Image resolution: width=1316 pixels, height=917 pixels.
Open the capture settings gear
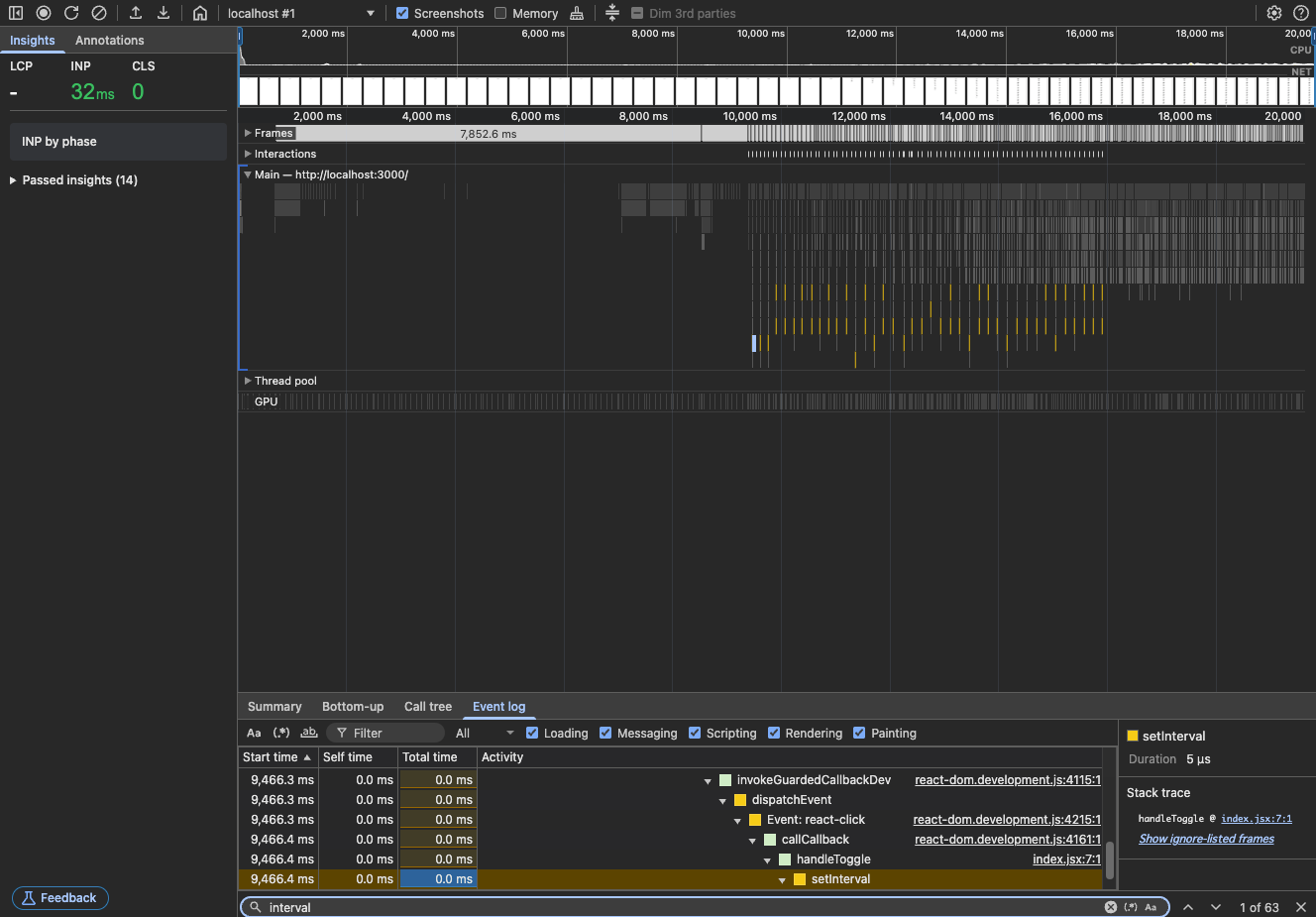pyautogui.click(x=1274, y=13)
